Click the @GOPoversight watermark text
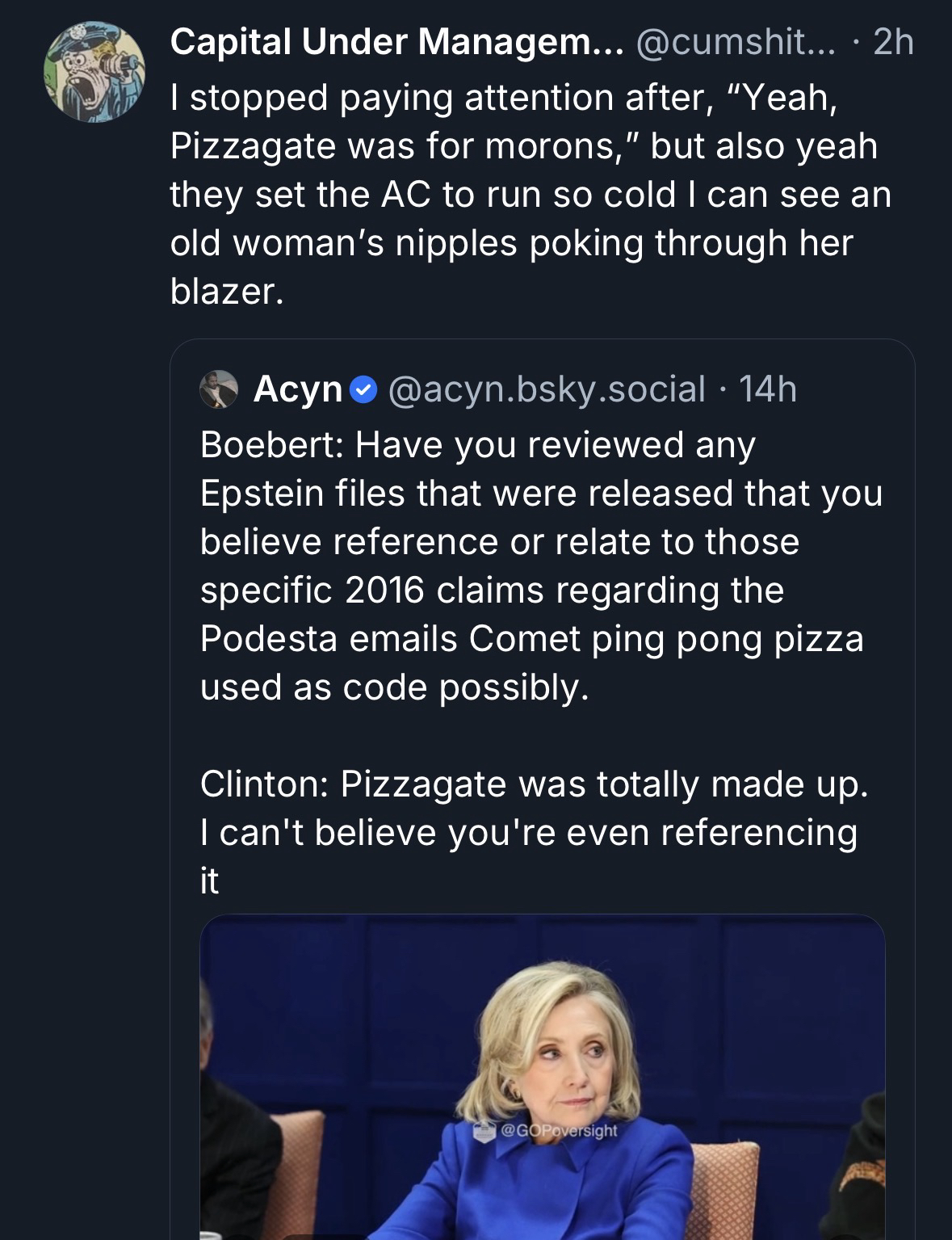 coord(559,1131)
